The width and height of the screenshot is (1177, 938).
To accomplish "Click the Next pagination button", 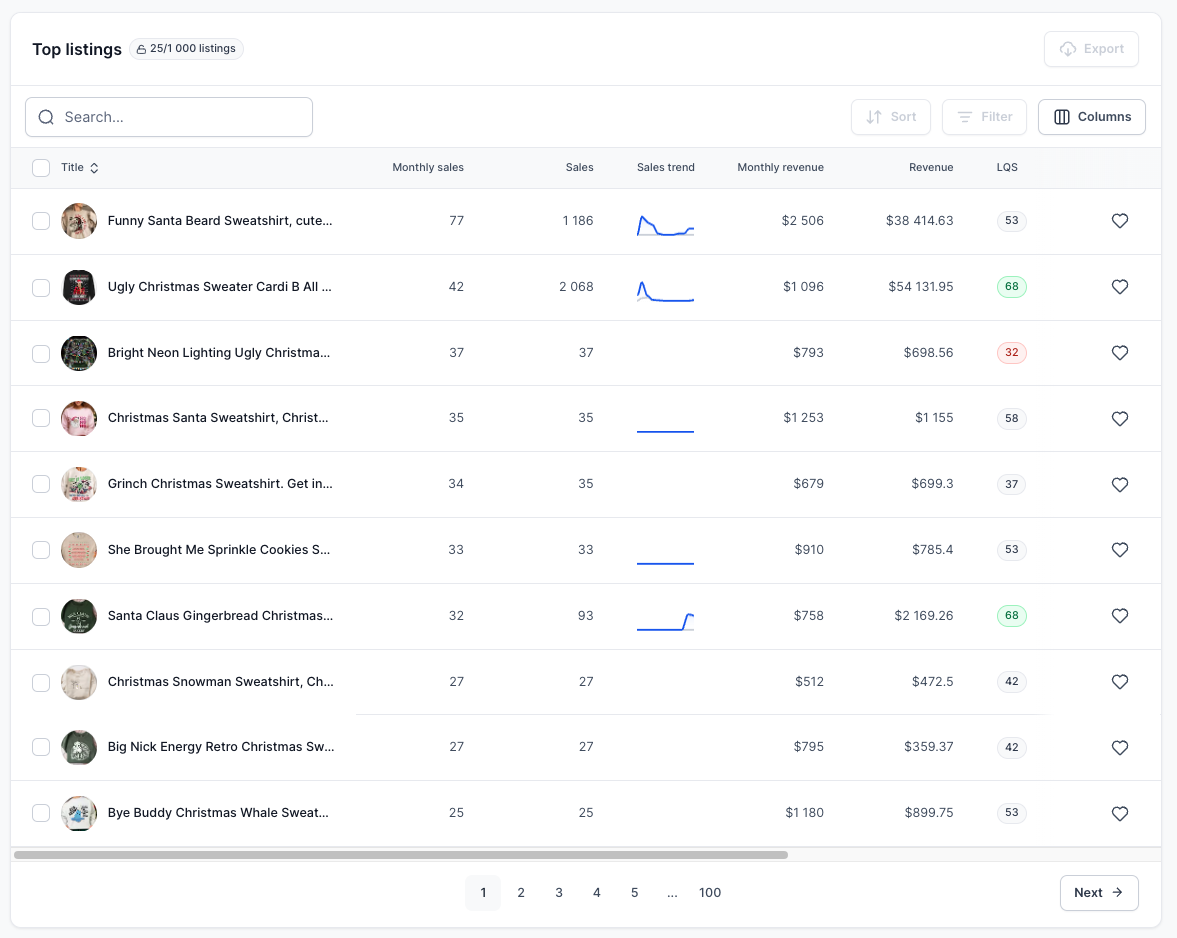I will 1099,892.
